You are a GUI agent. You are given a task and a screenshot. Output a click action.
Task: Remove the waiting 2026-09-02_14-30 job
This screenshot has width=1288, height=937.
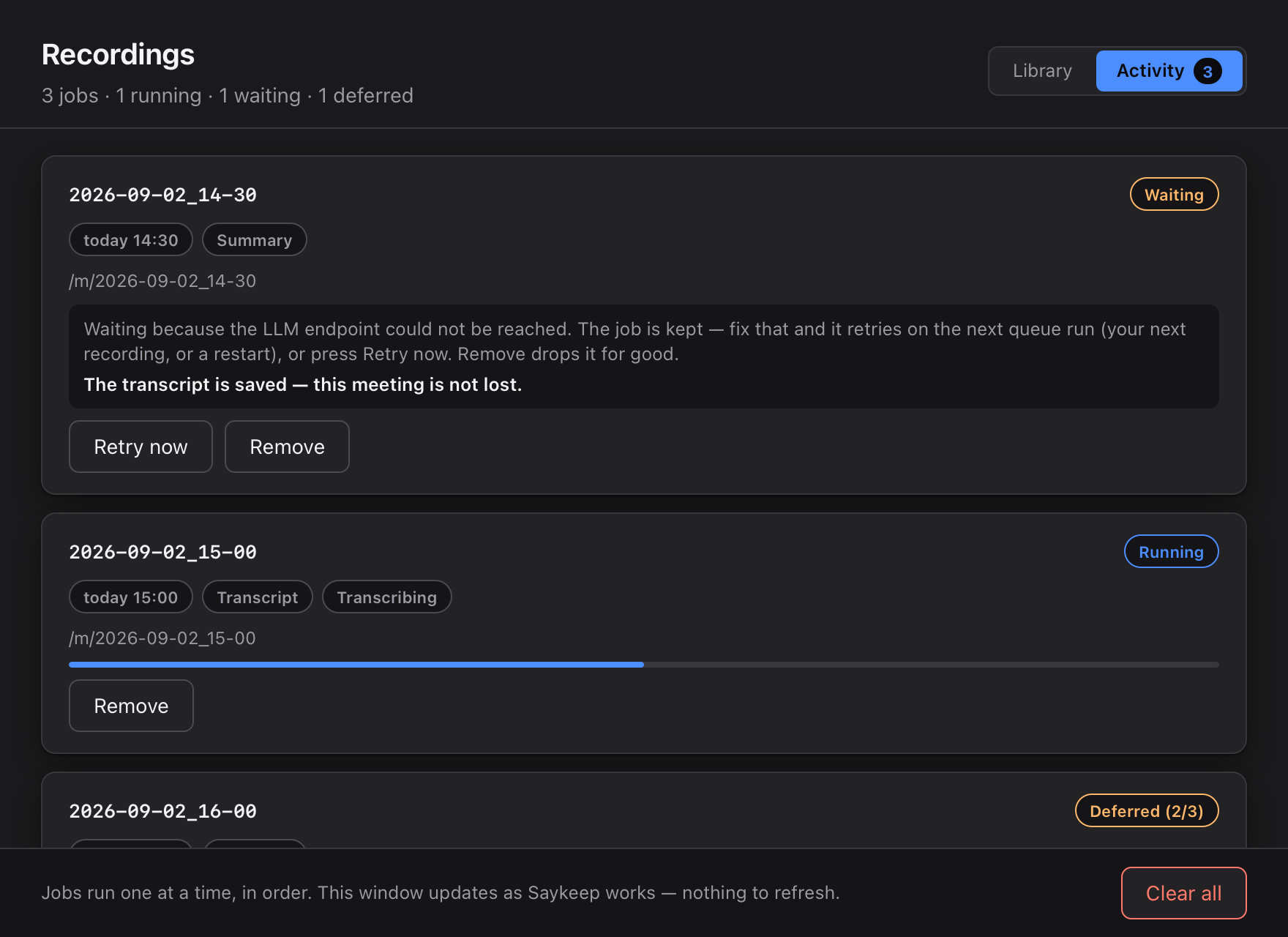(287, 447)
